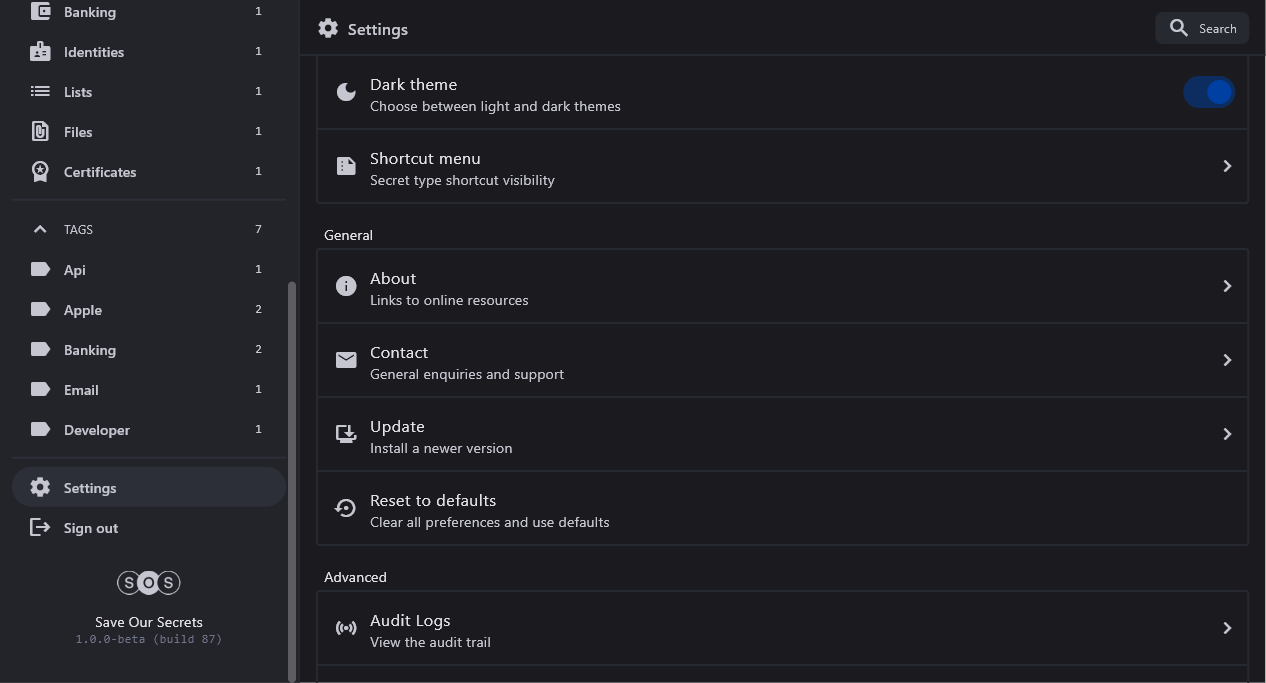Image resolution: width=1266 pixels, height=683 pixels.
Task: Click the Audit Logs broadcast icon
Action: (346, 628)
